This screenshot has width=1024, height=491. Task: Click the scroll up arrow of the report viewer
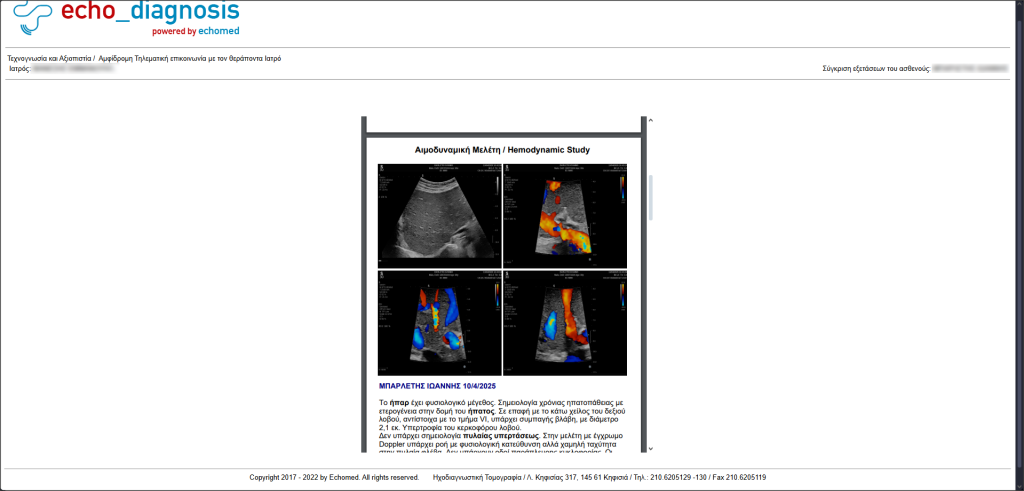650,121
